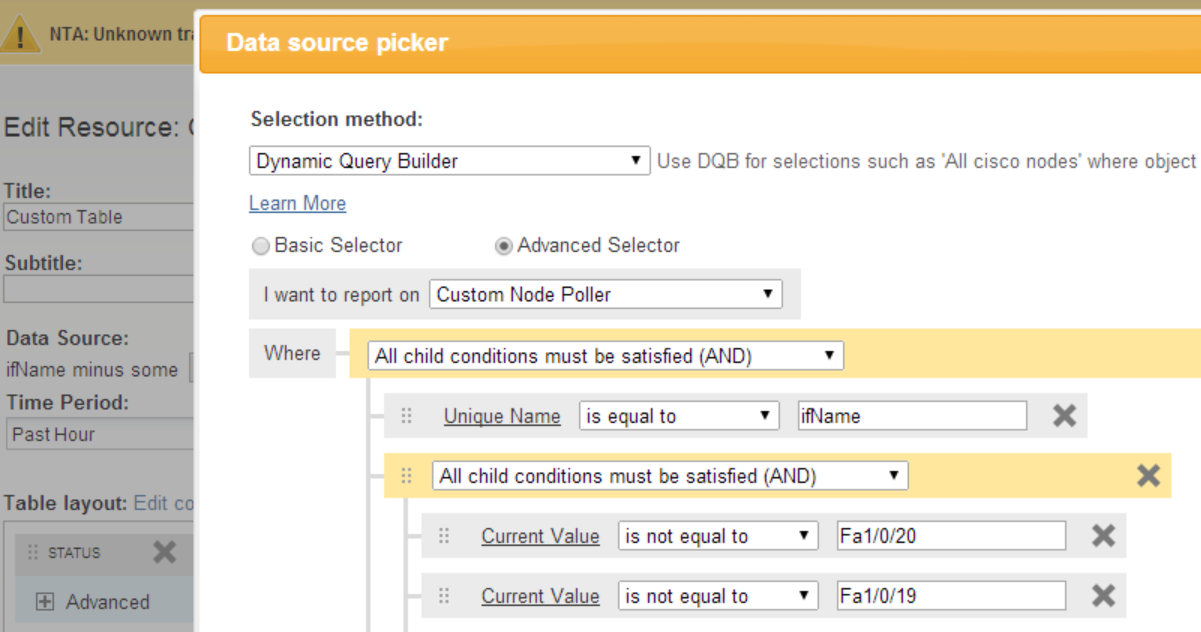
Task: Remove the Fa1/0/20 condition row
Action: 1103,536
